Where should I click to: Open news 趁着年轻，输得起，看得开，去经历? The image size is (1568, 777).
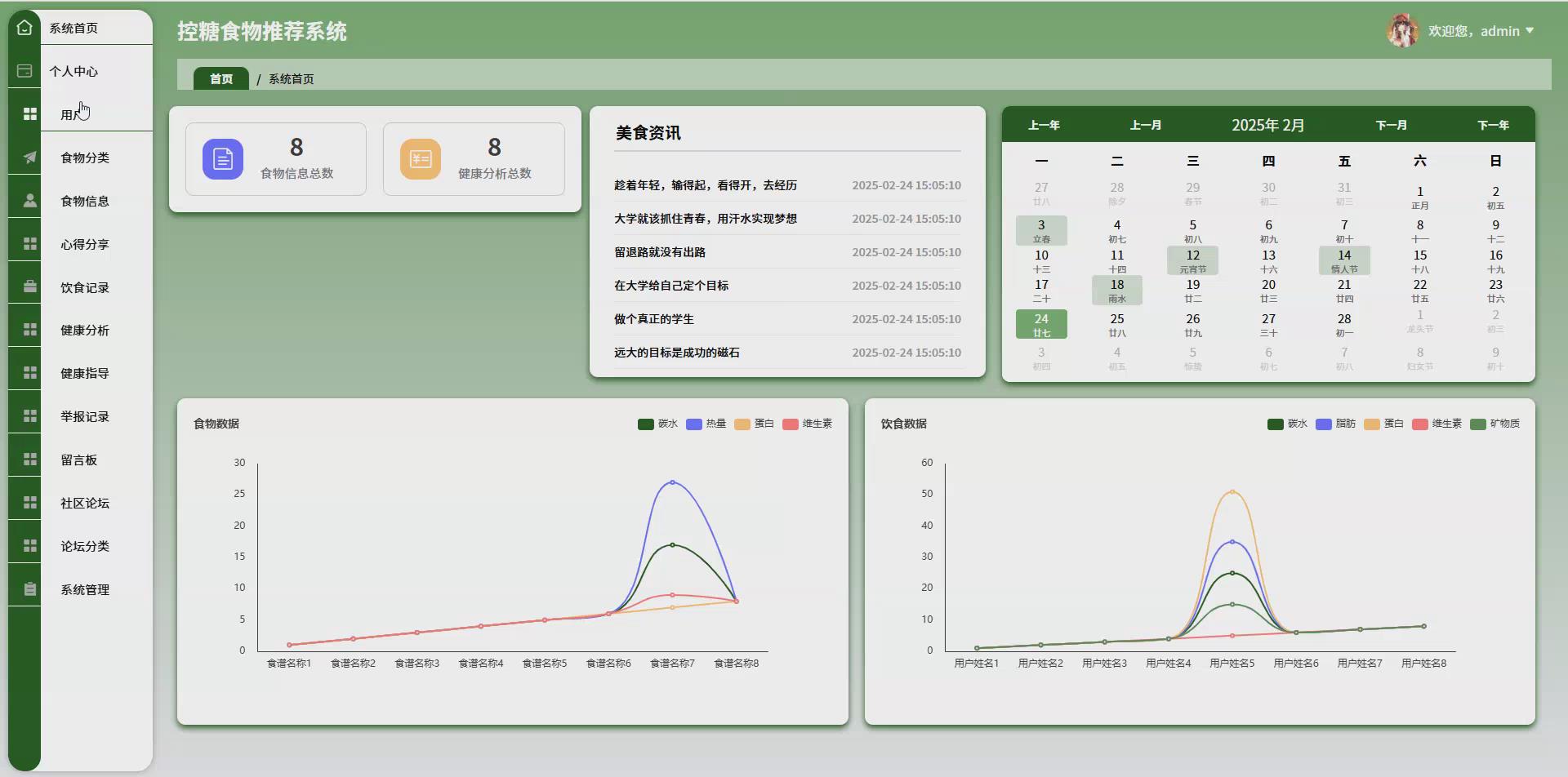click(x=706, y=185)
